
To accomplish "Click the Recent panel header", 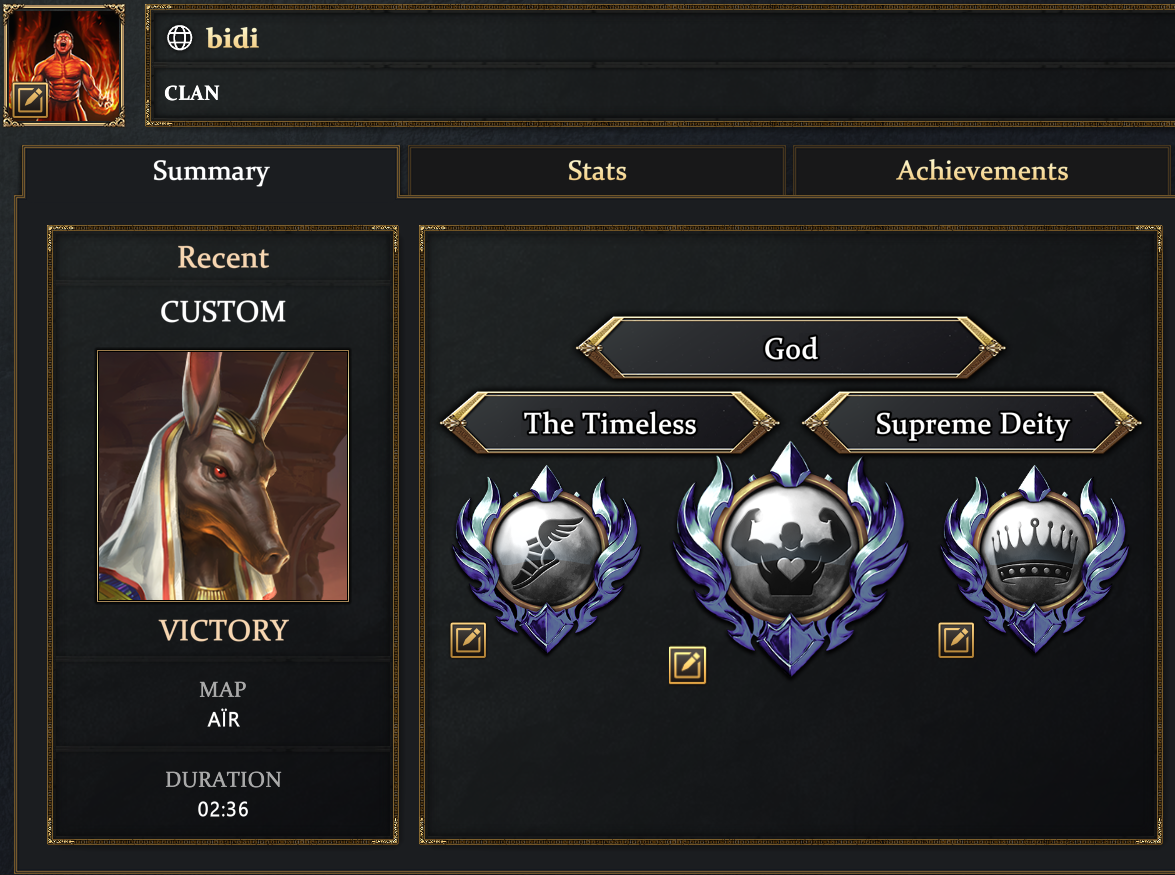I will (223, 258).
